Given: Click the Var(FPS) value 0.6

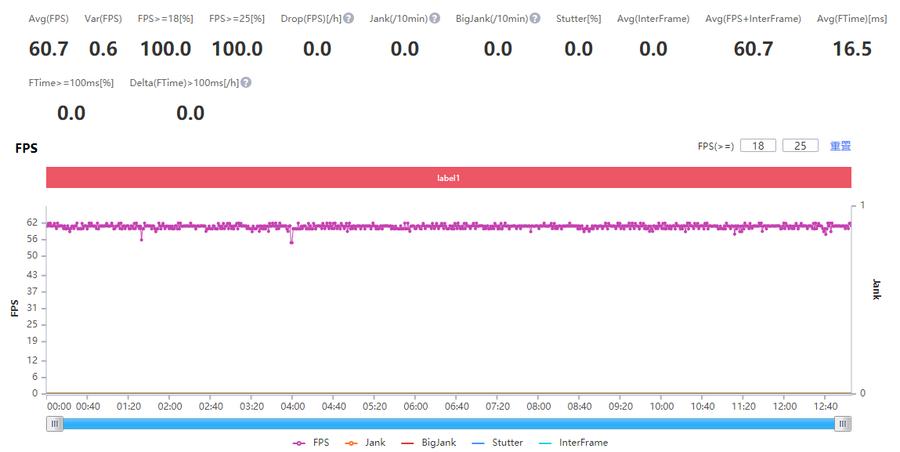Looking at the screenshot, I should 103,49.
